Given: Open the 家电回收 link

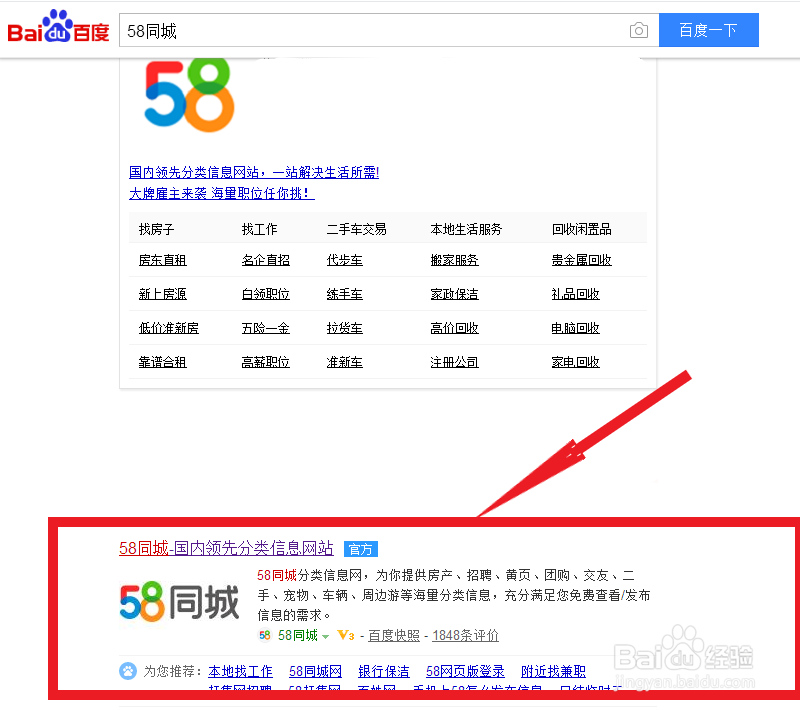Looking at the screenshot, I should point(576,362).
